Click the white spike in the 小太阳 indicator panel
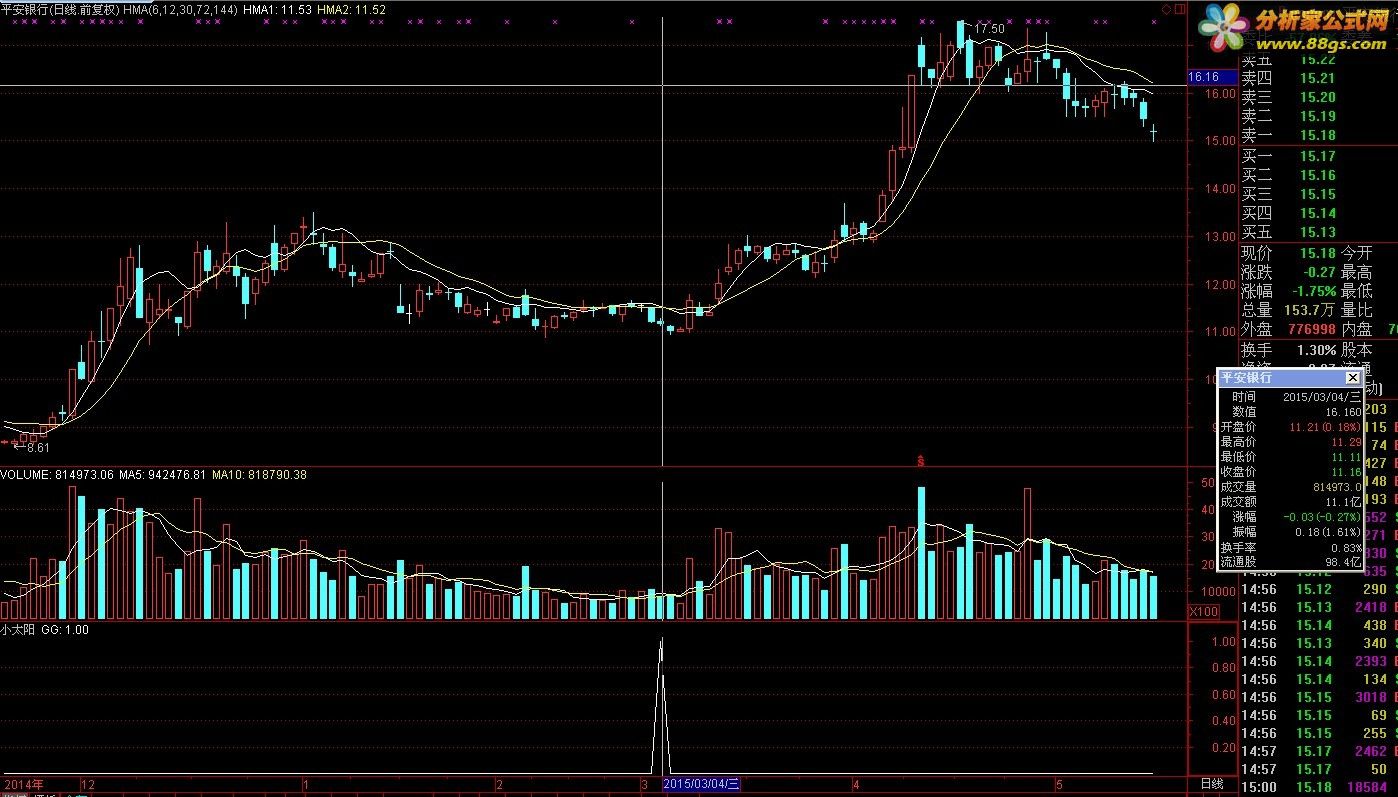 point(660,704)
